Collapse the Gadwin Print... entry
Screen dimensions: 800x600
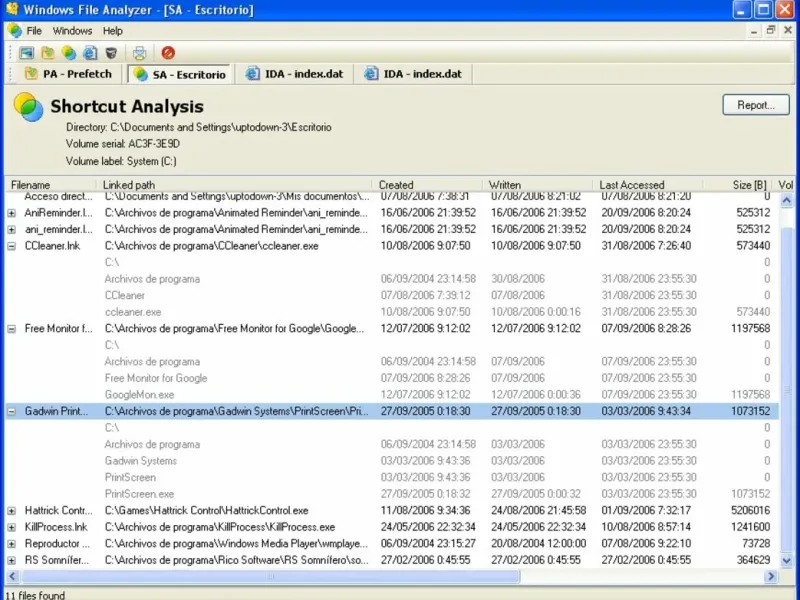[x=11, y=411]
